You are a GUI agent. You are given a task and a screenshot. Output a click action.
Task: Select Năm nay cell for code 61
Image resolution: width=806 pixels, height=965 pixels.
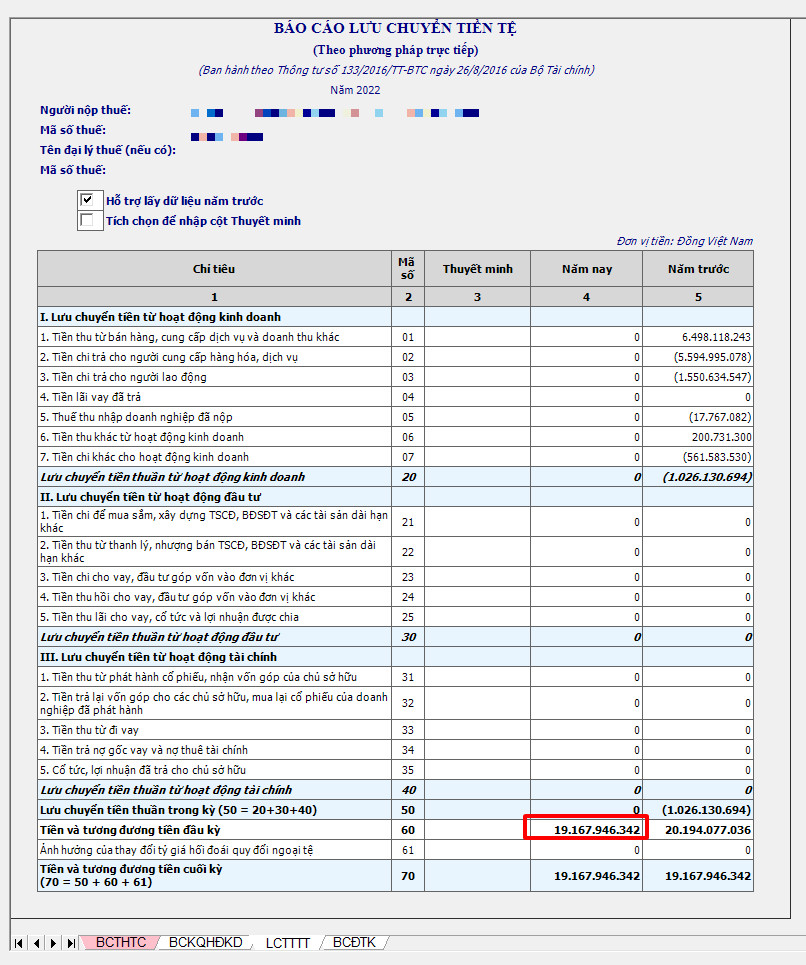pyautogui.click(x=586, y=850)
